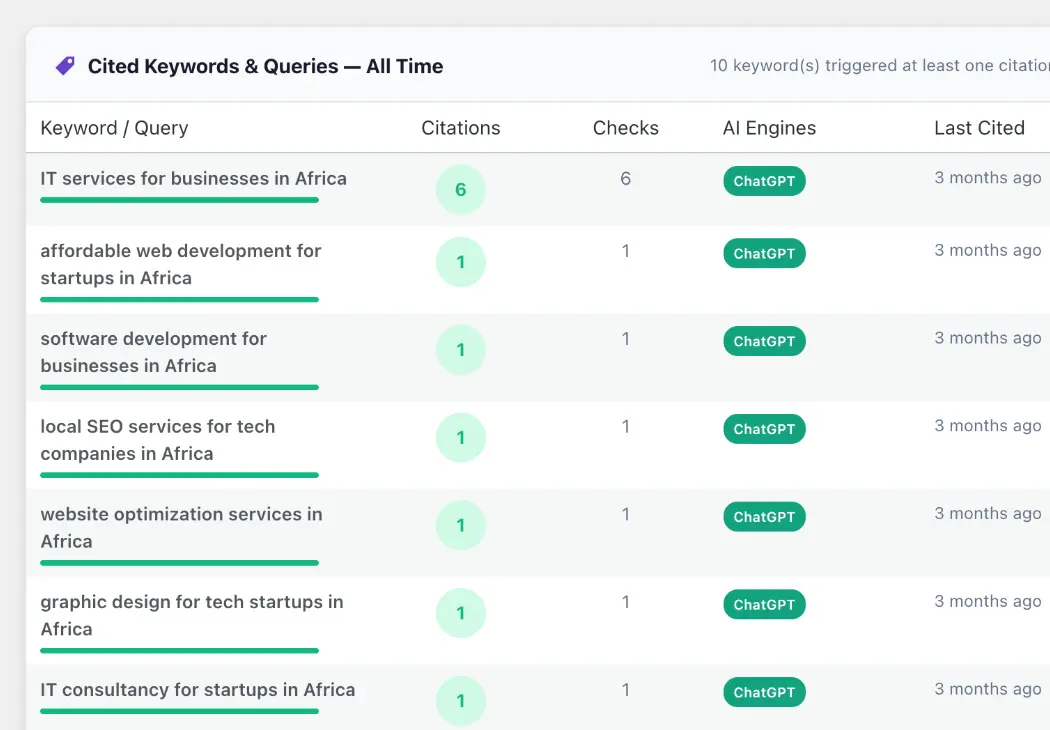Click ChatGPT tag in affordable web development row
The image size is (1050, 730).
click(764, 253)
